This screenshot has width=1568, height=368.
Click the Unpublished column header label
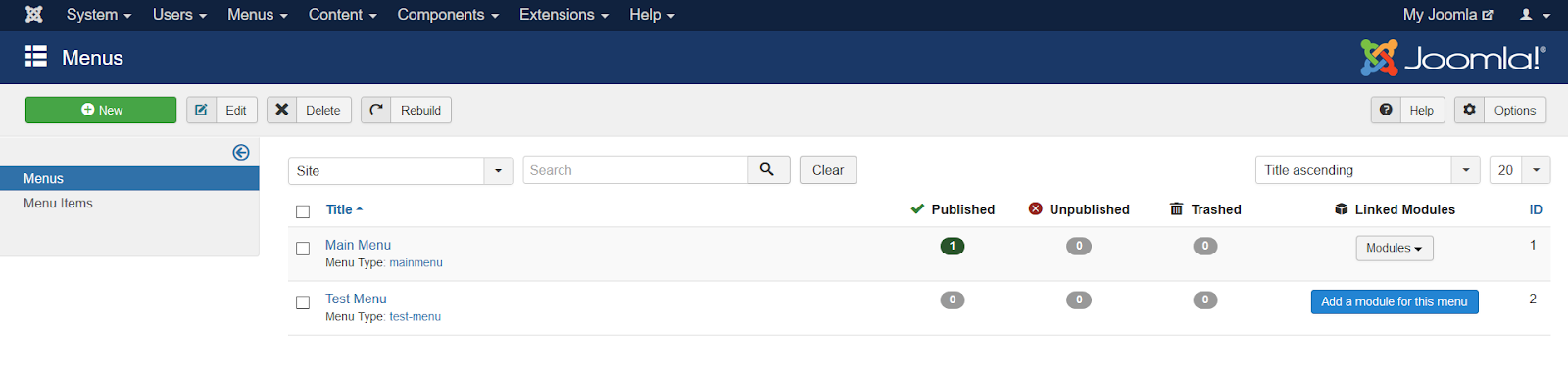[x=1089, y=209]
